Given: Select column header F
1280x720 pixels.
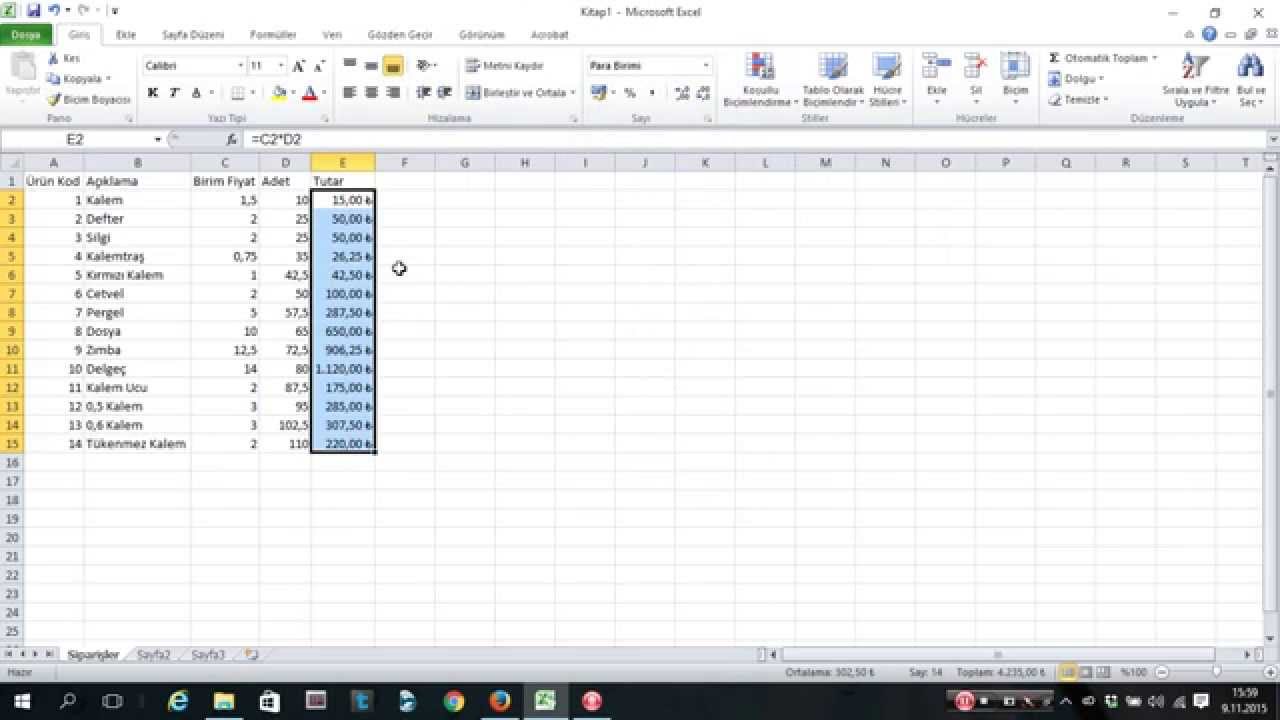Looking at the screenshot, I should coord(404,162).
